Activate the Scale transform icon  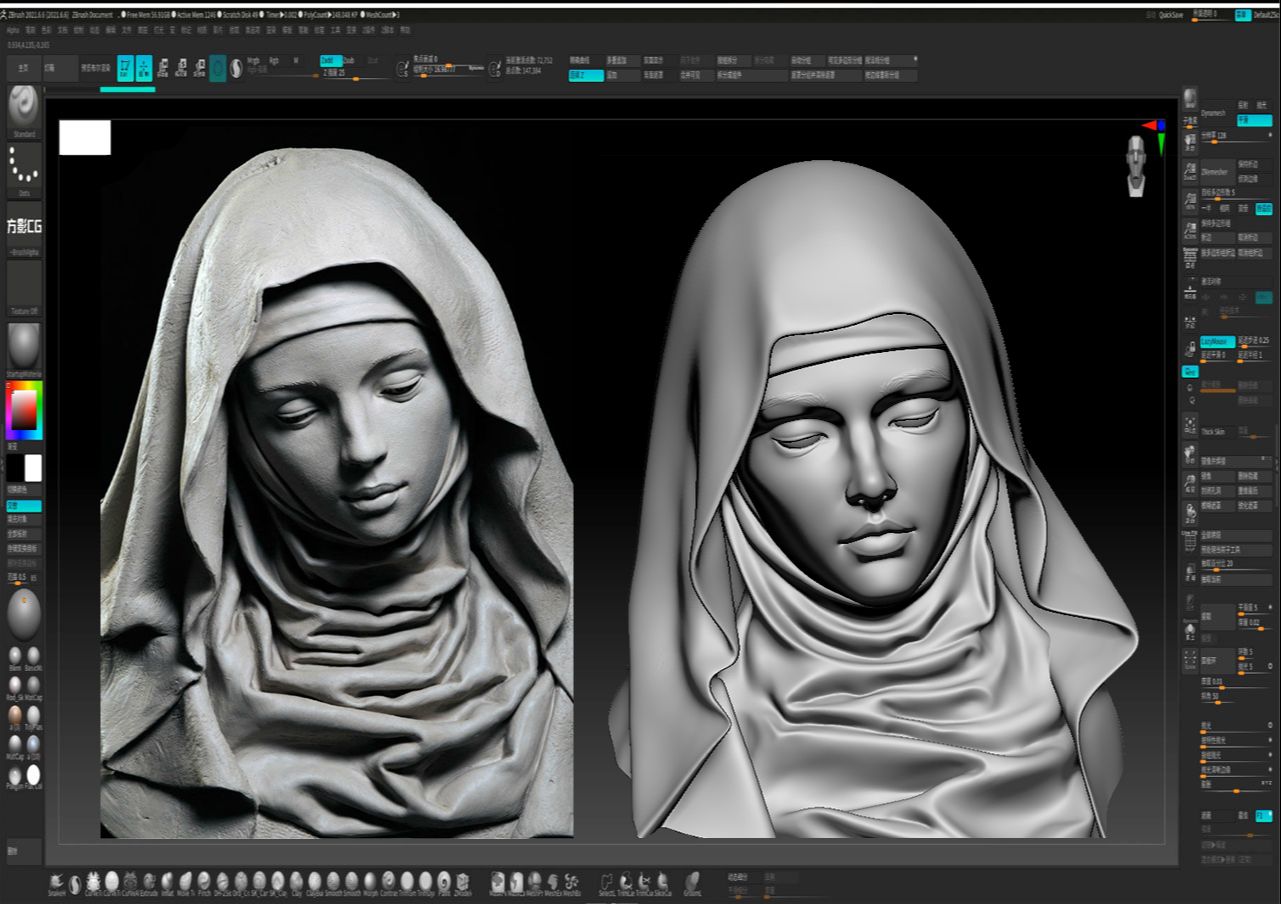pos(182,68)
